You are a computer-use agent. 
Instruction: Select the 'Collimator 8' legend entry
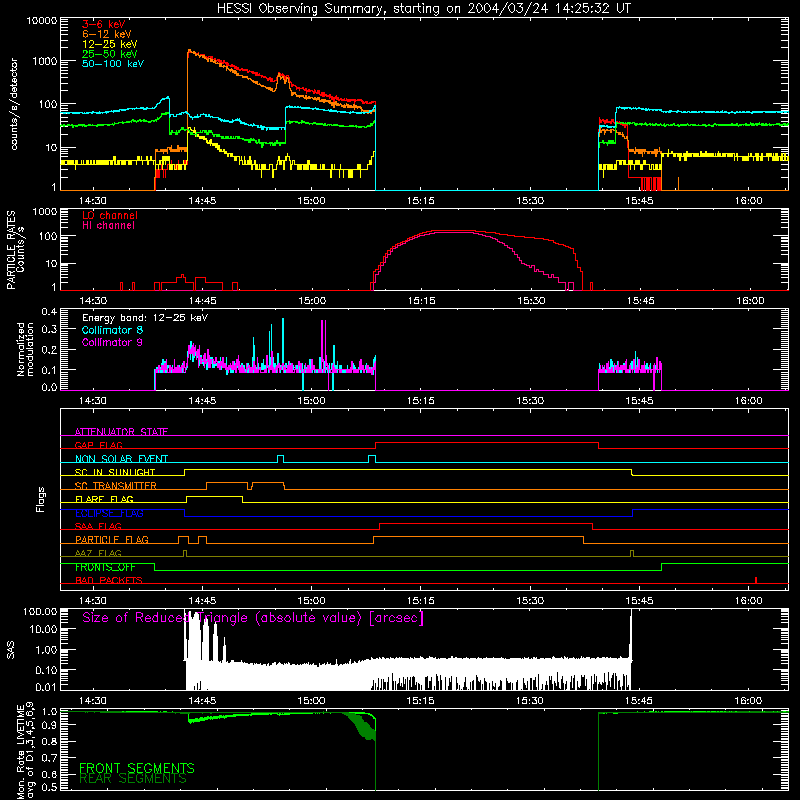(x=112, y=330)
